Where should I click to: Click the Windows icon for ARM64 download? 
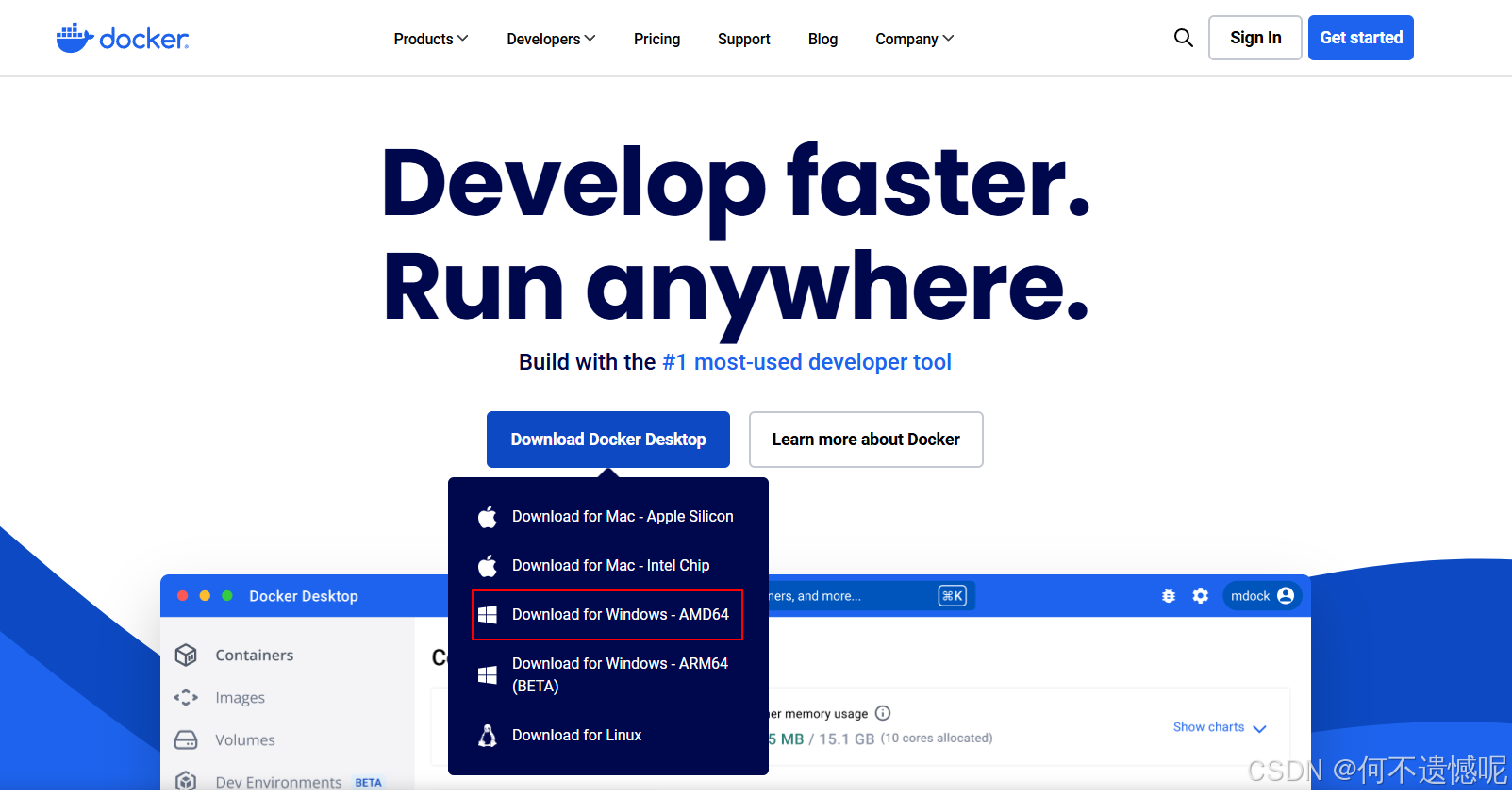tap(488, 675)
